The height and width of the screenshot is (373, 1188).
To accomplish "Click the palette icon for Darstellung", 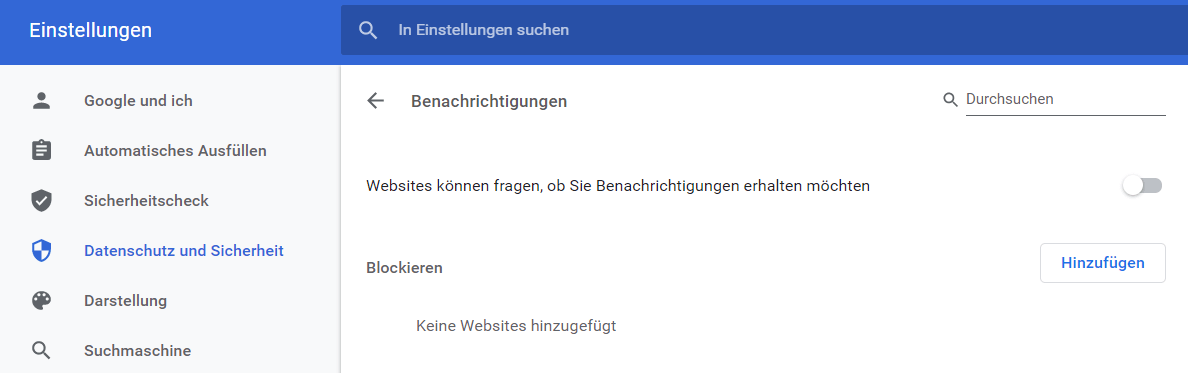I will tap(41, 301).
